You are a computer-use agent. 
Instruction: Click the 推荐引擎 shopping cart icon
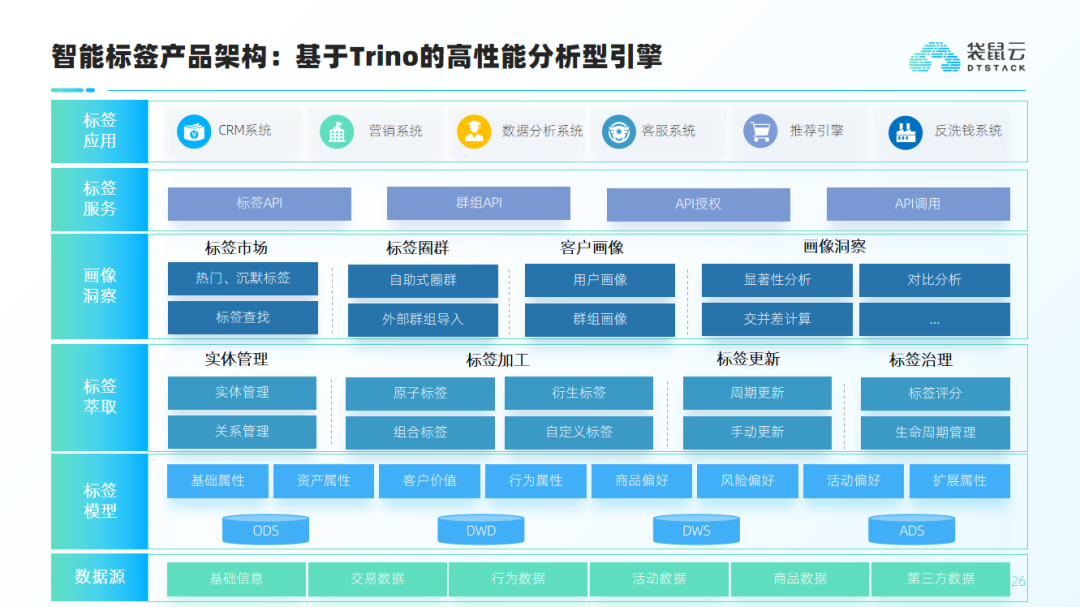tap(760, 132)
